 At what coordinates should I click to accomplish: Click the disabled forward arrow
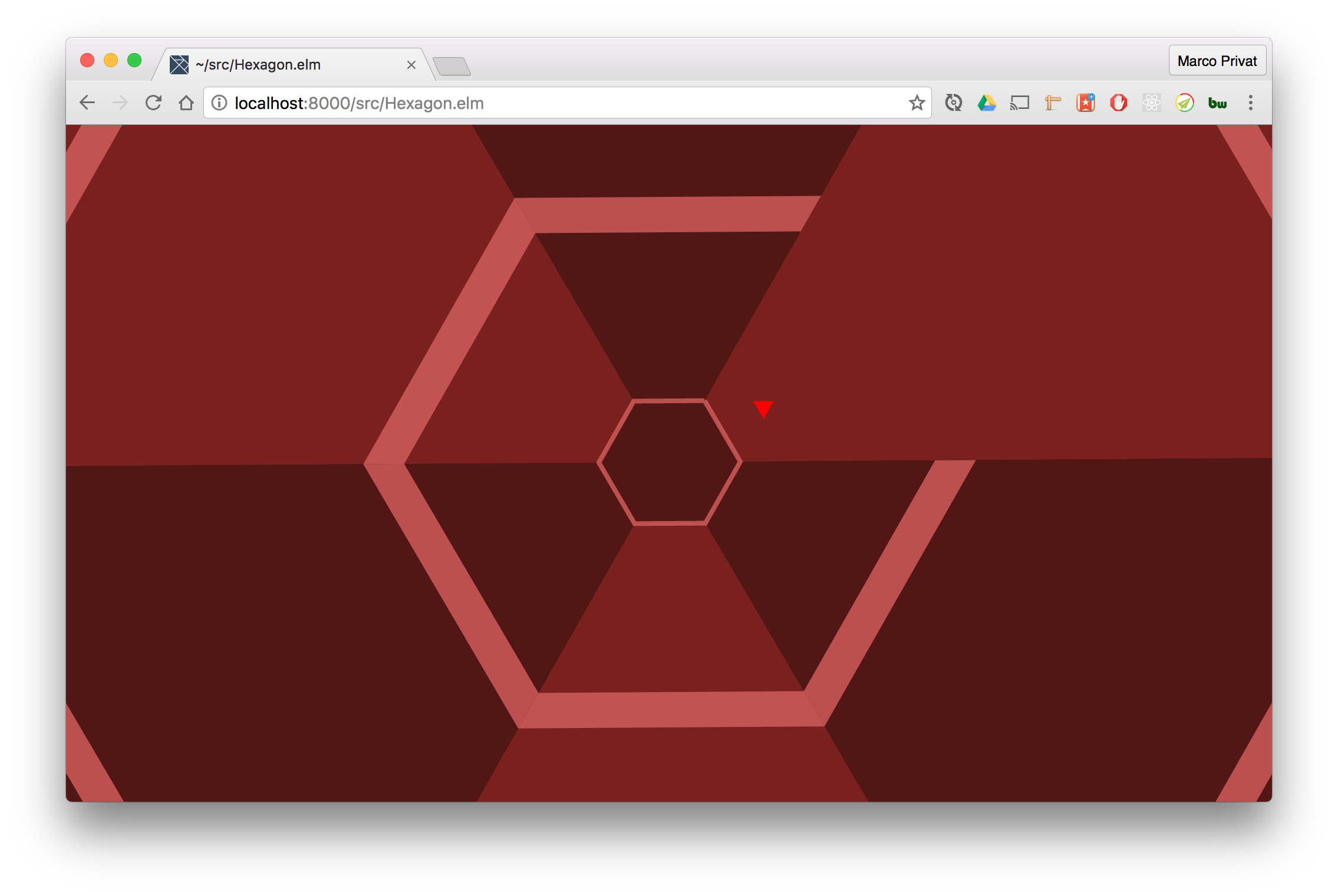coord(120,103)
